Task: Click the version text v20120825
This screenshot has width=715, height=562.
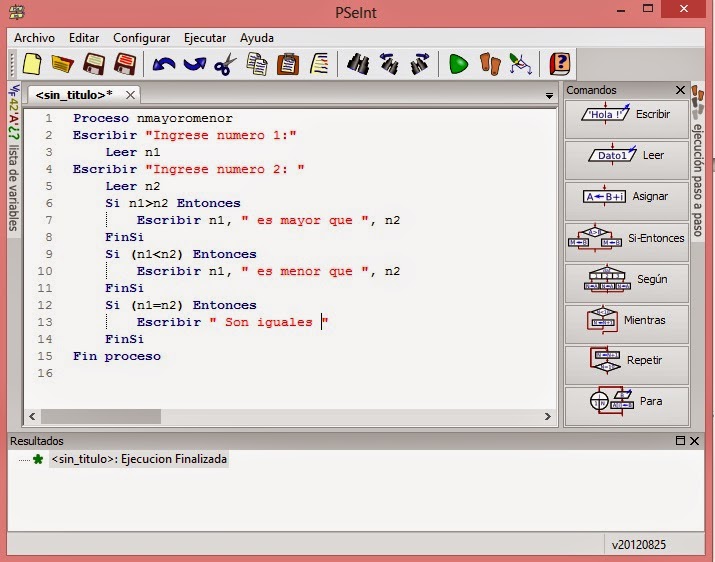Action: (638, 545)
